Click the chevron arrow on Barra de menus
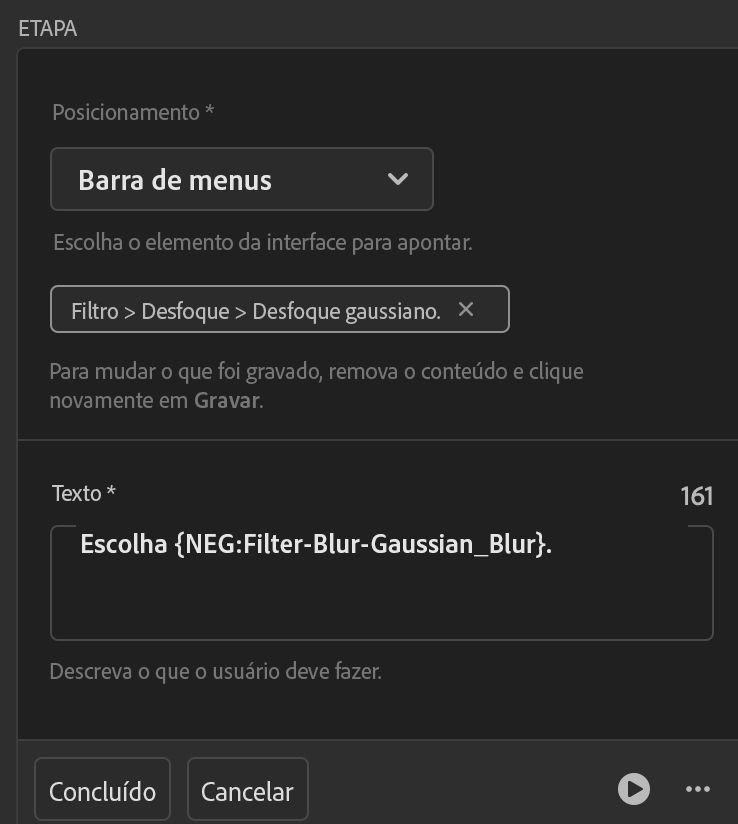The image size is (738, 824). point(397,180)
